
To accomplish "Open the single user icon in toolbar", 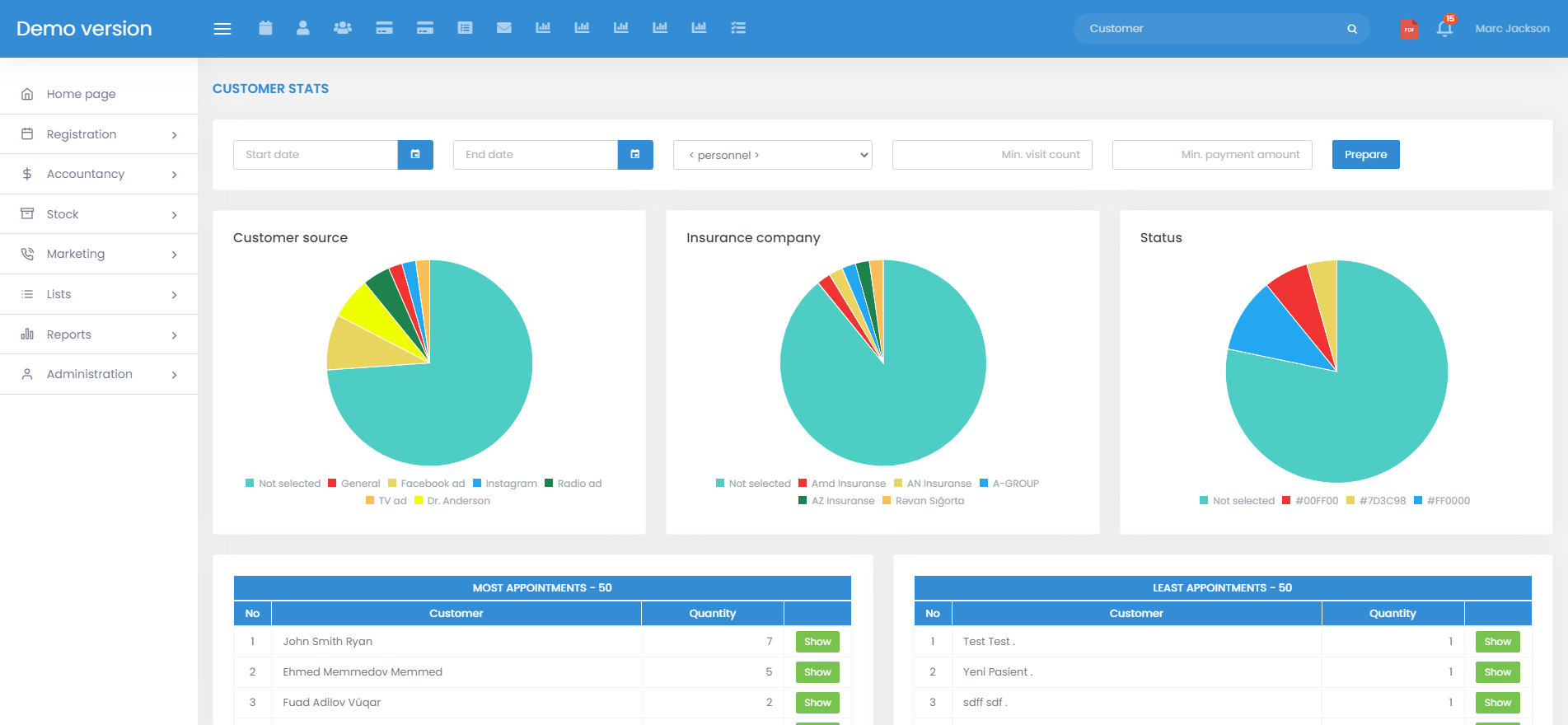I will (x=303, y=28).
